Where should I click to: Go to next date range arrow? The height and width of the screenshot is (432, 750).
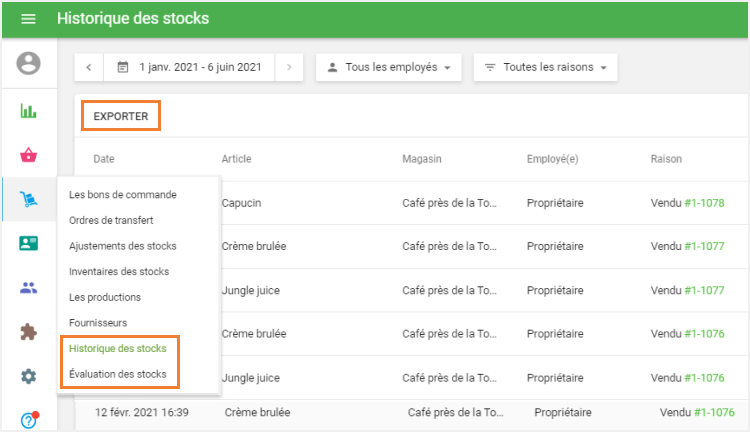[x=289, y=68]
